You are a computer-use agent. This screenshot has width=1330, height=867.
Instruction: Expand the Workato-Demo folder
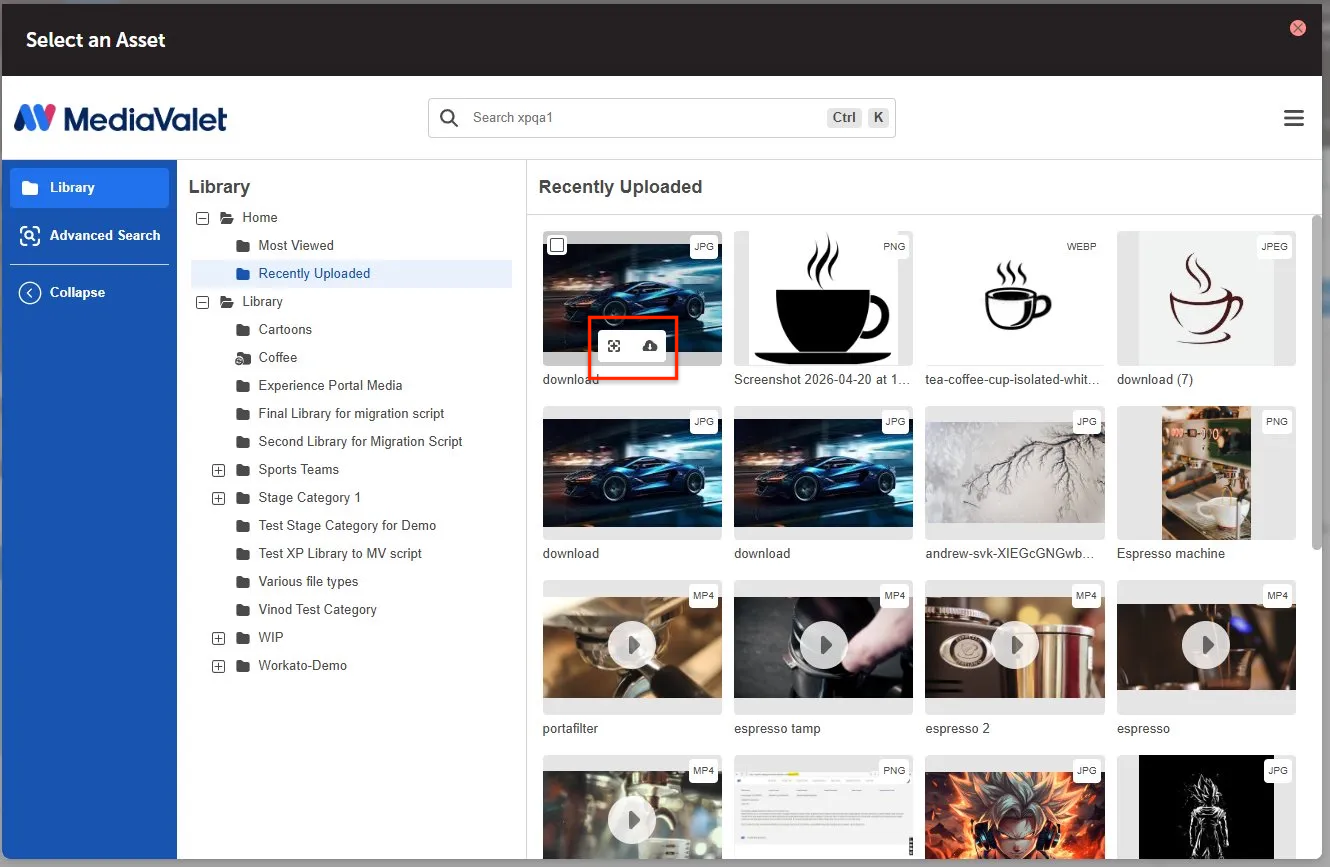[218, 666]
